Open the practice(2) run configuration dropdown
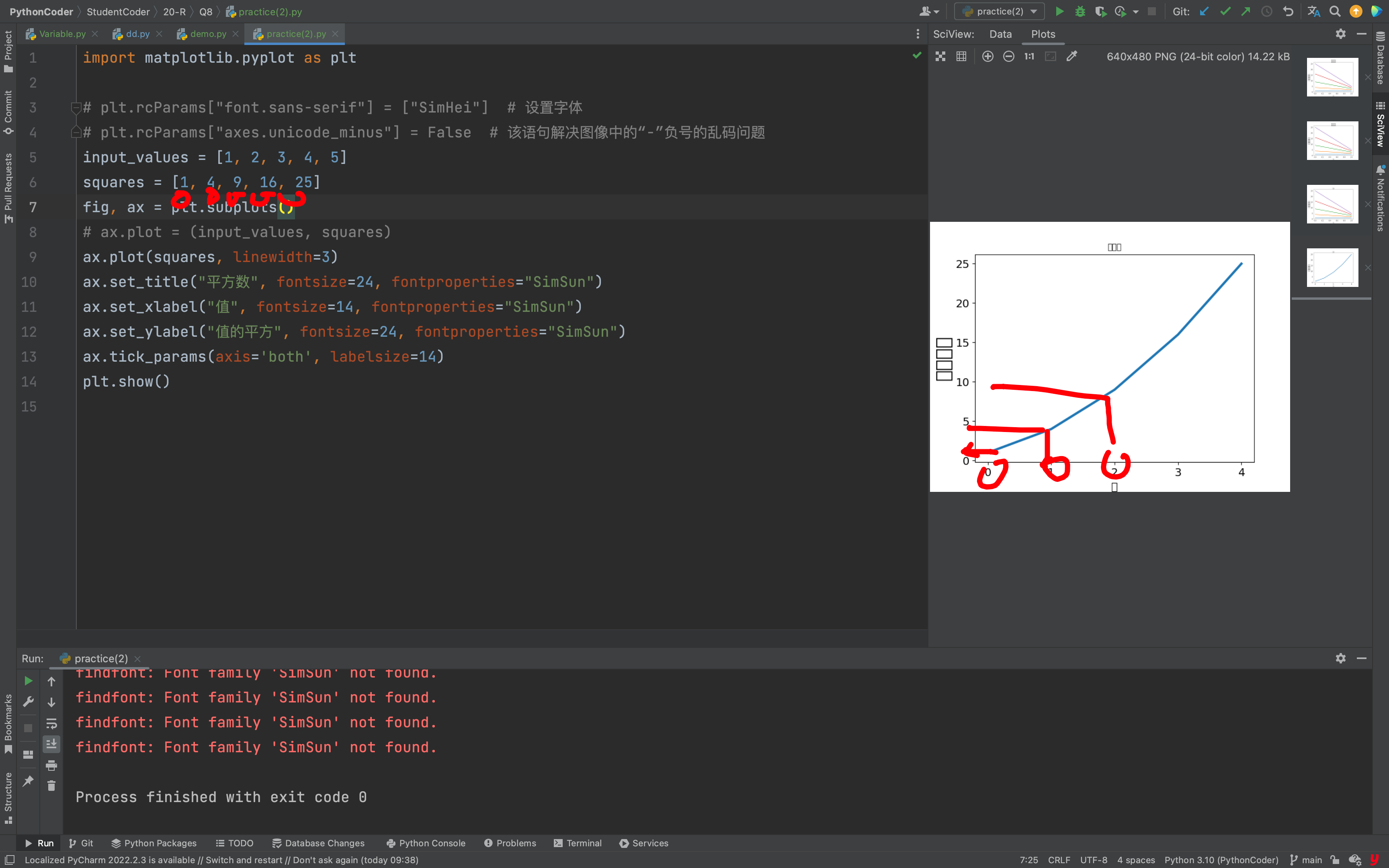This screenshot has width=1389, height=868. pos(999,12)
